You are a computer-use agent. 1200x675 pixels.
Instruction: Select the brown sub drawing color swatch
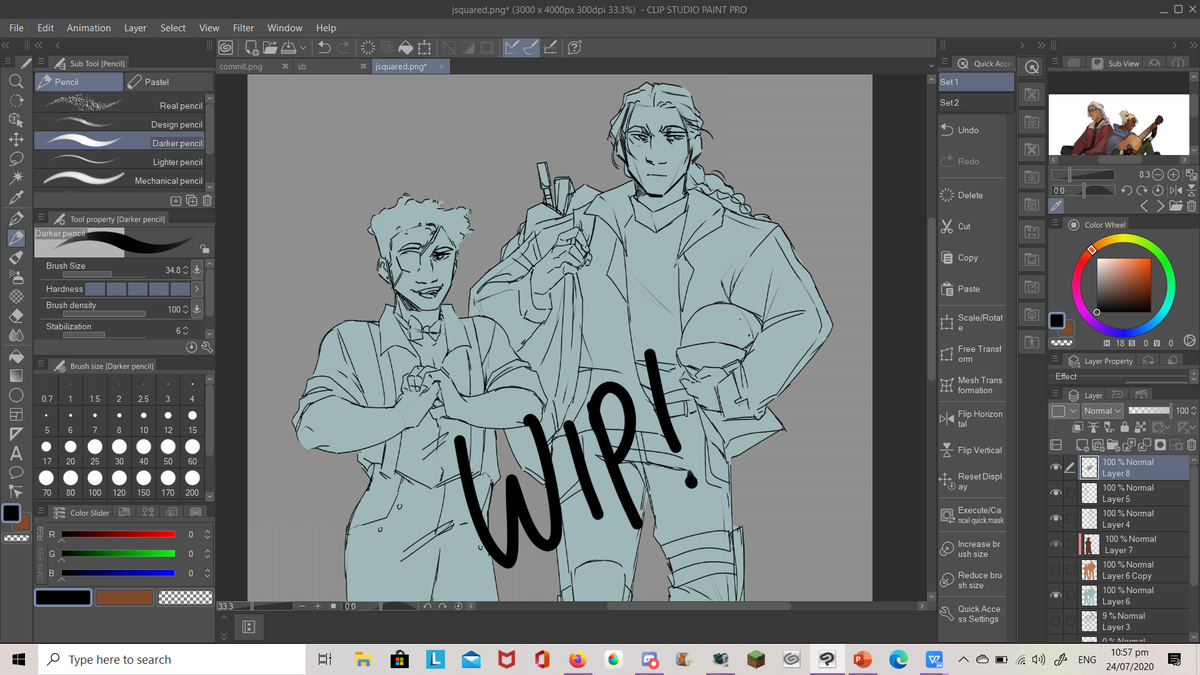coord(125,597)
